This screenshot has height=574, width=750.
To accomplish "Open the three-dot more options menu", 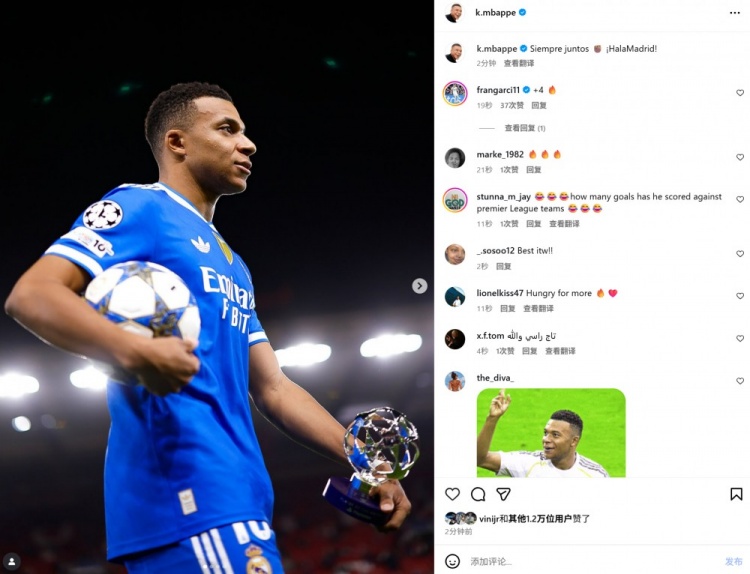I will [735, 13].
